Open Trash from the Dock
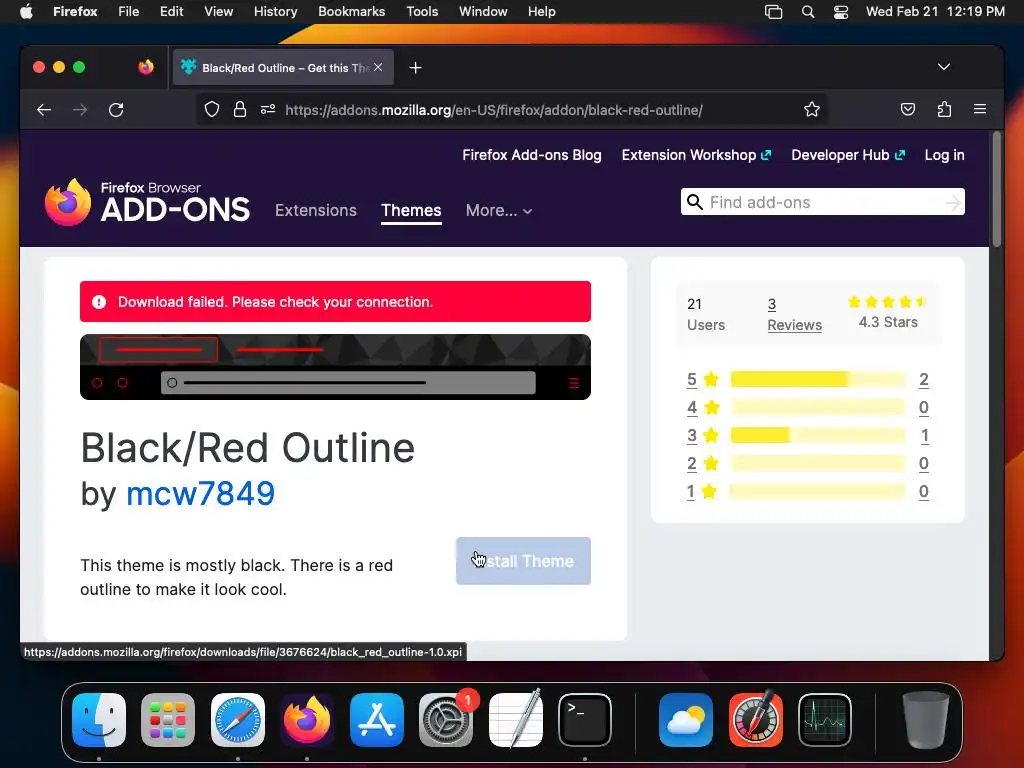The image size is (1024, 768). coord(925,720)
